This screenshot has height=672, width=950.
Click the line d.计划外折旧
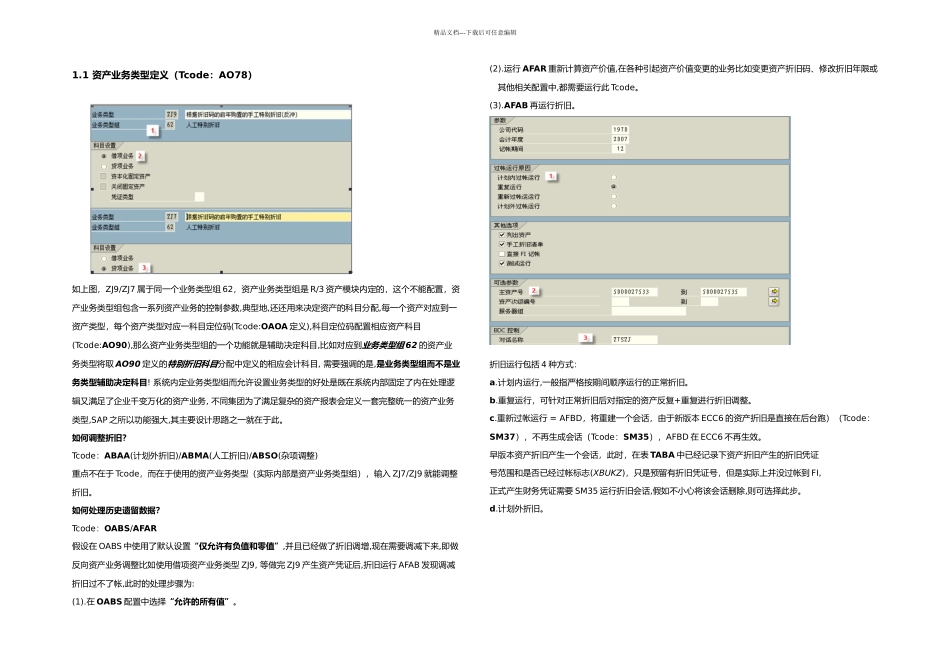point(517,508)
